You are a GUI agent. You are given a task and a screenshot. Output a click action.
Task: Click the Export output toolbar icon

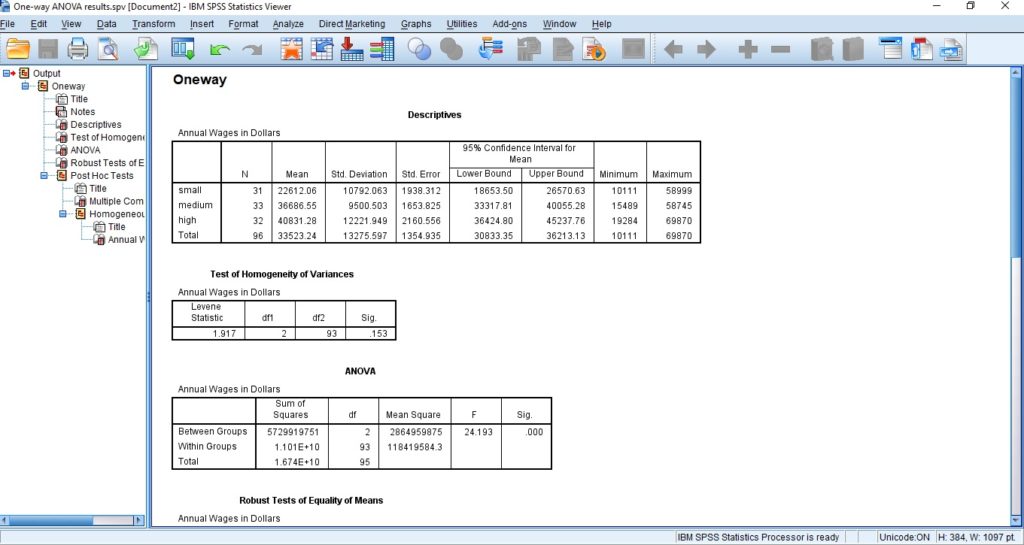tap(146, 49)
